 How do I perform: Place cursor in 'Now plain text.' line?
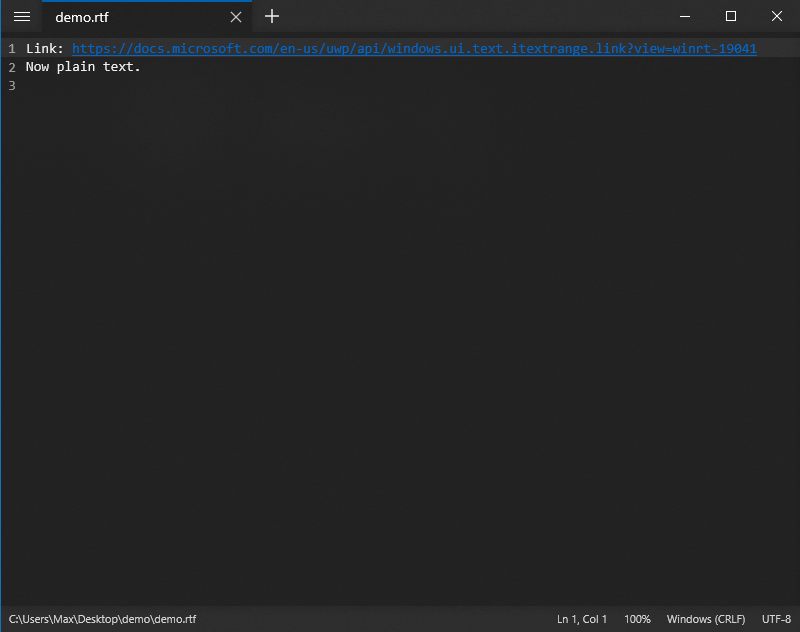point(83,67)
